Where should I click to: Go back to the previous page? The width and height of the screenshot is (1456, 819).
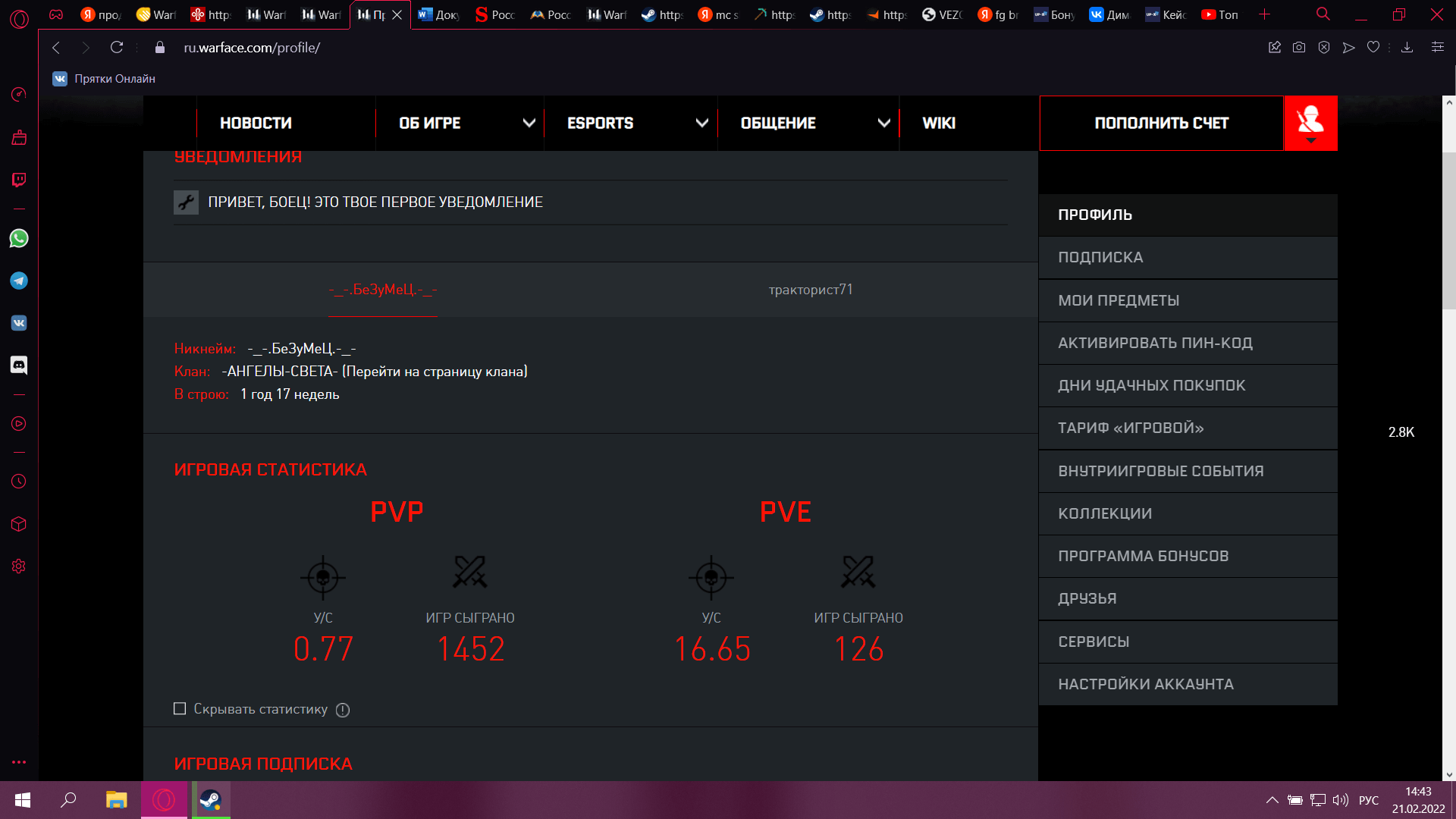click(56, 47)
